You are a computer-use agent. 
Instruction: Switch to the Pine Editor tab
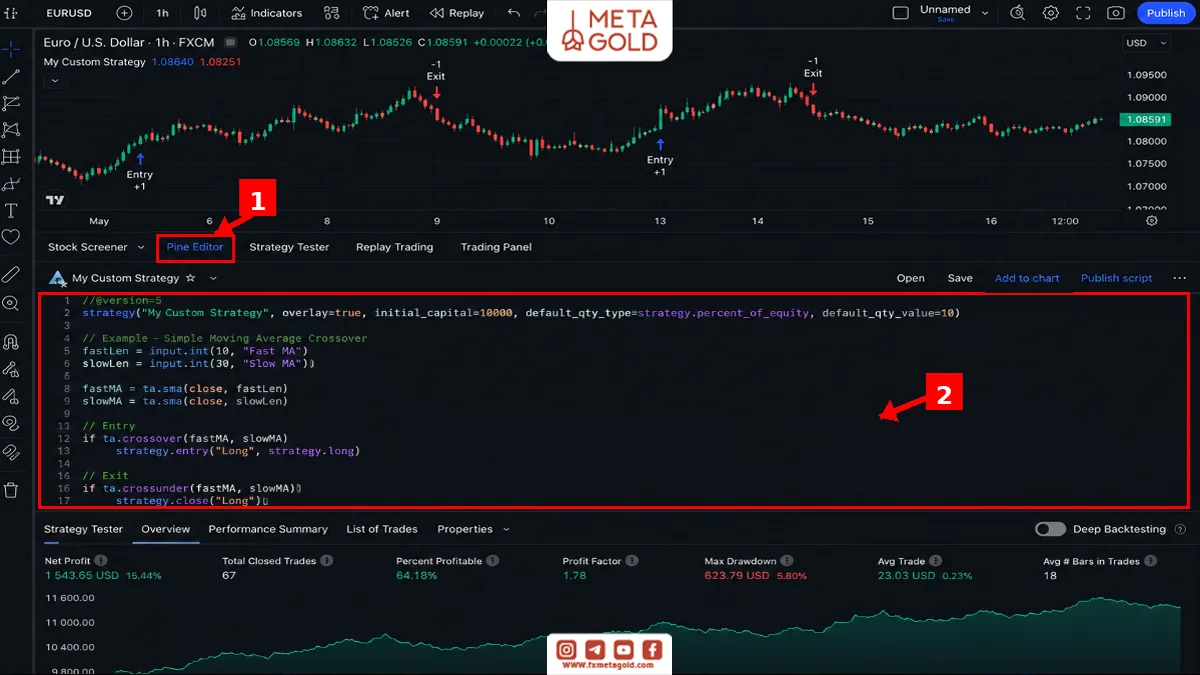click(195, 247)
